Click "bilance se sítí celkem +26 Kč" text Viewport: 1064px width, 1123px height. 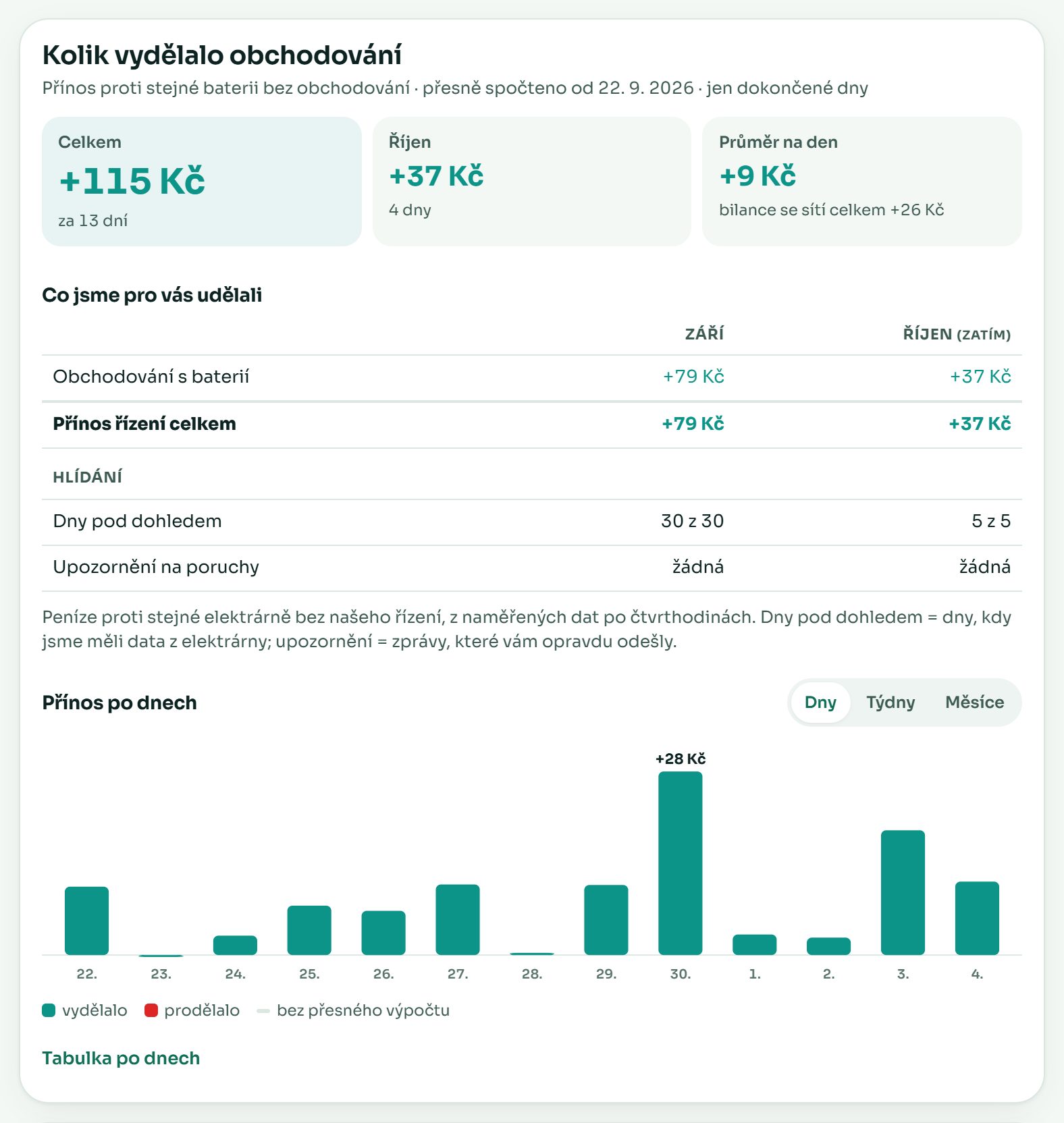click(831, 210)
